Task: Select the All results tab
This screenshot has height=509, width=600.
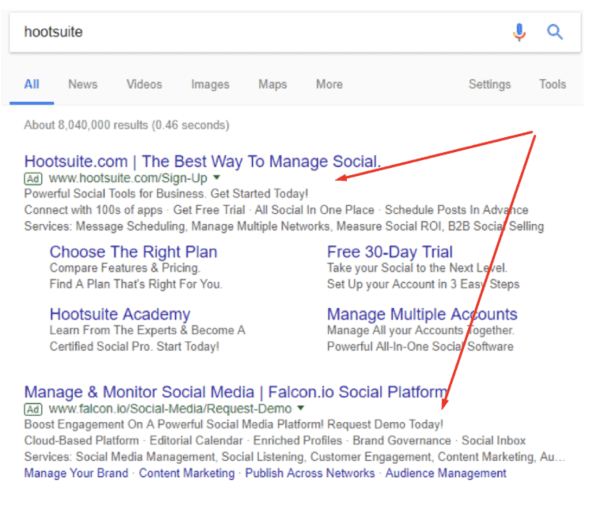Action: click(32, 84)
